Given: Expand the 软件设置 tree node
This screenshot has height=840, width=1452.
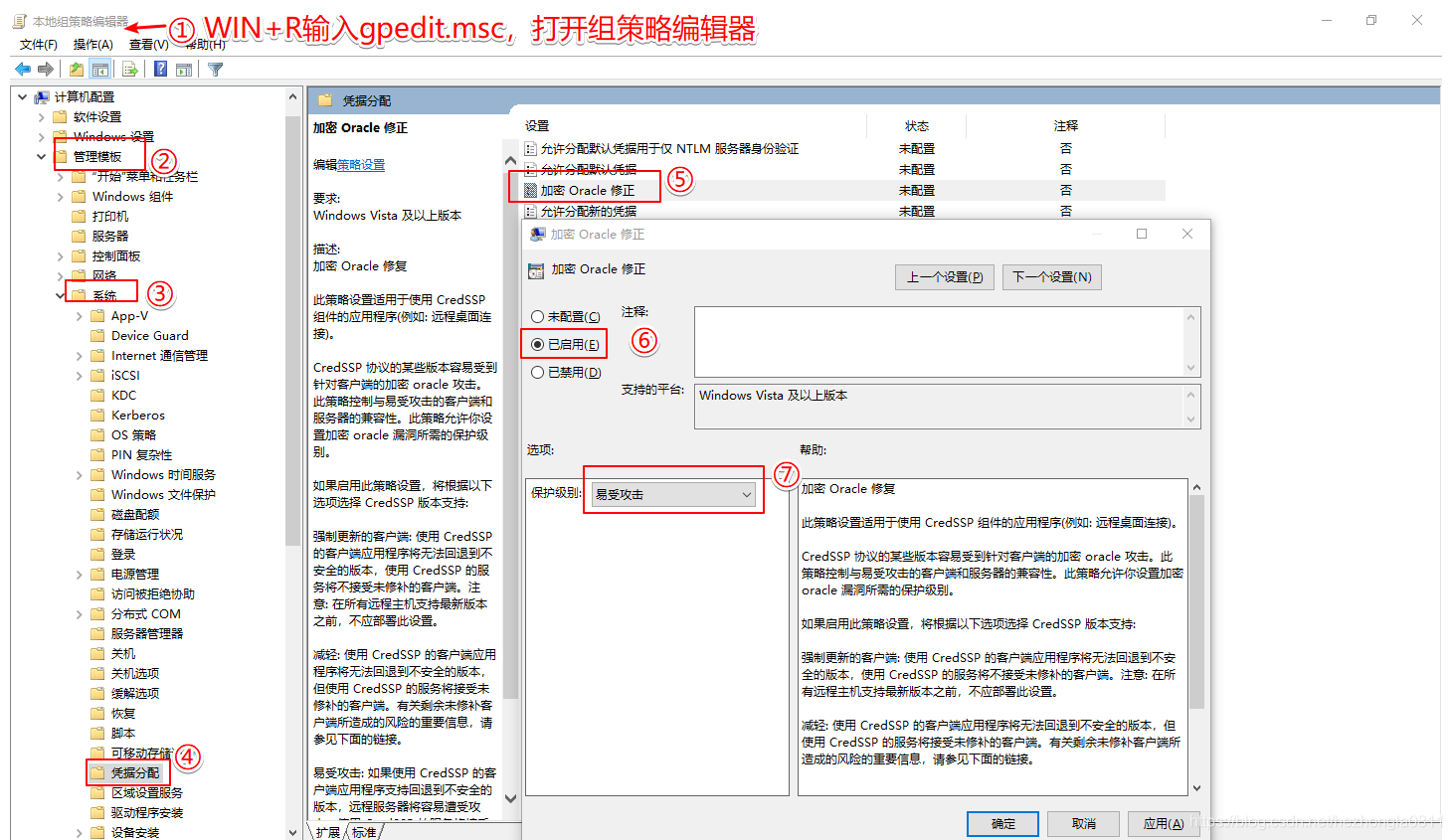Looking at the screenshot, I should 41,116.
